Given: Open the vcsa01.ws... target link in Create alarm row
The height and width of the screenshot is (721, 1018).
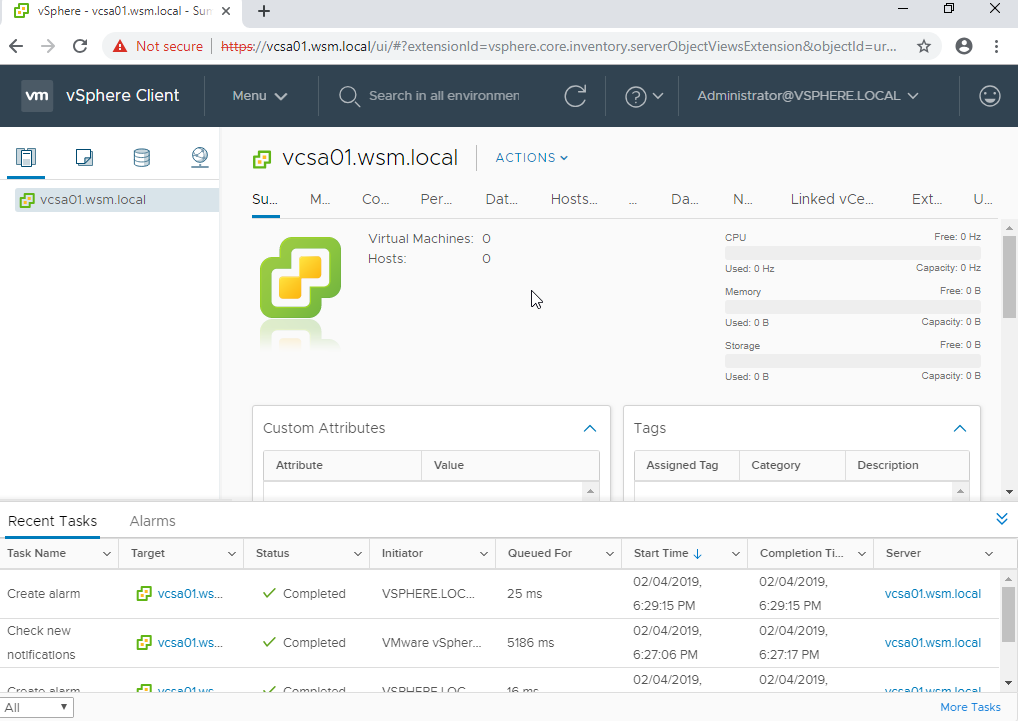Looking at the screenshot, I should tap(190, 594).
